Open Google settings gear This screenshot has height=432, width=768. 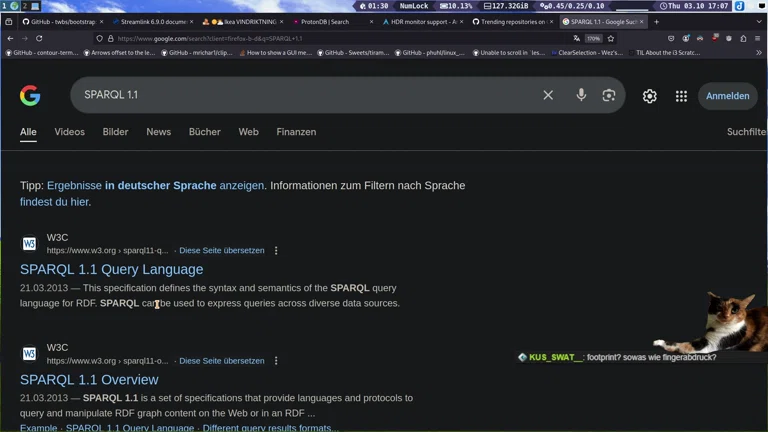click(650, 96)
